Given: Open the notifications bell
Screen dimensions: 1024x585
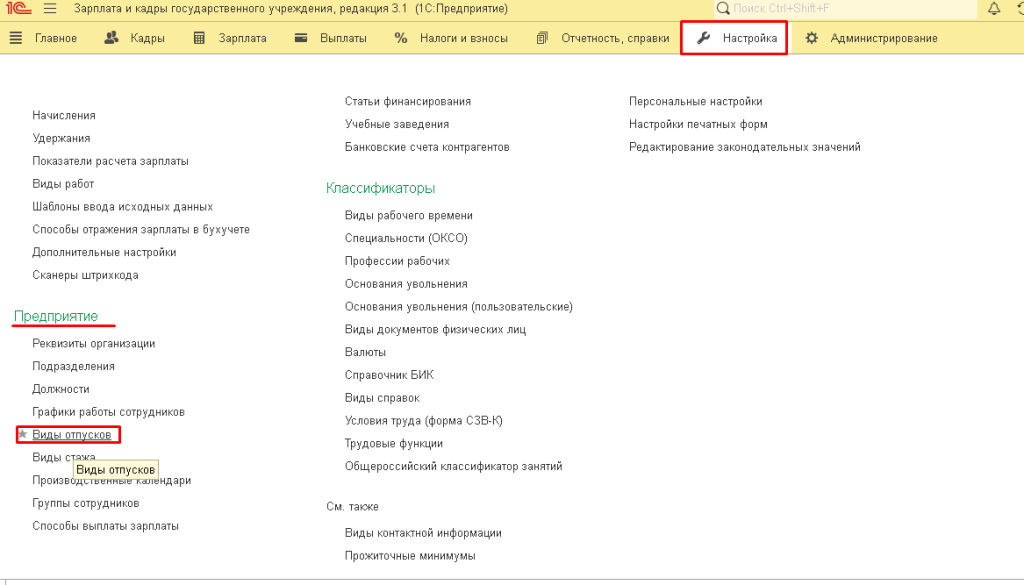Looking at the screenshot, I should pos(993,9).
